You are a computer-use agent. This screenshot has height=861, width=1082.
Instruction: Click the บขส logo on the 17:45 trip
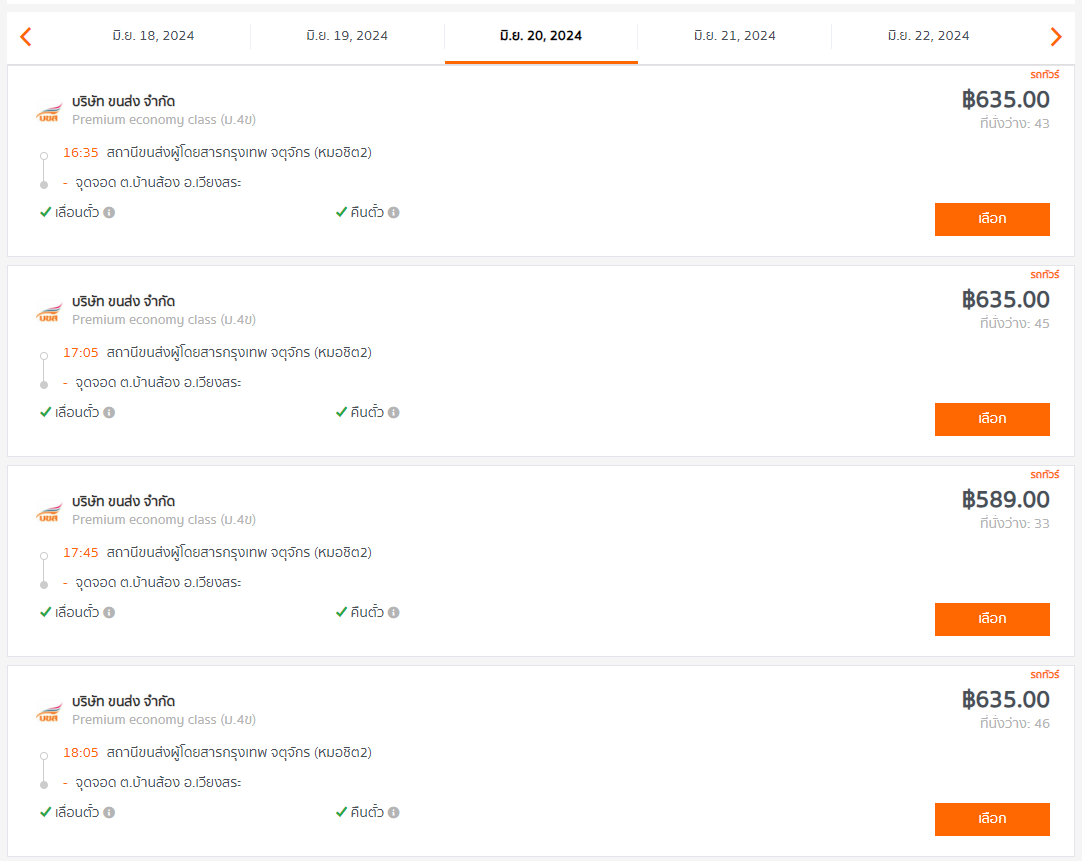click(49, 512)
